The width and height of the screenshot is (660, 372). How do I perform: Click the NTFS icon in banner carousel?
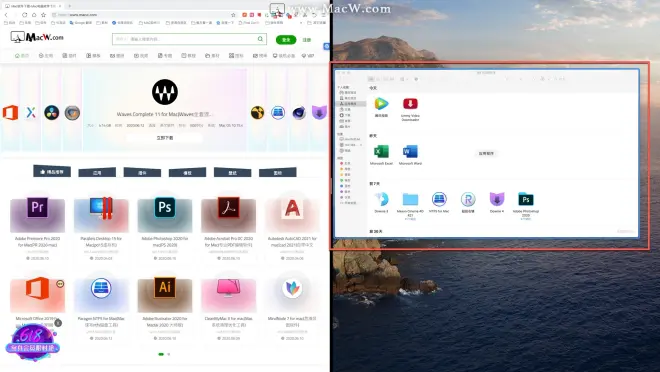(x=278, y=113)
